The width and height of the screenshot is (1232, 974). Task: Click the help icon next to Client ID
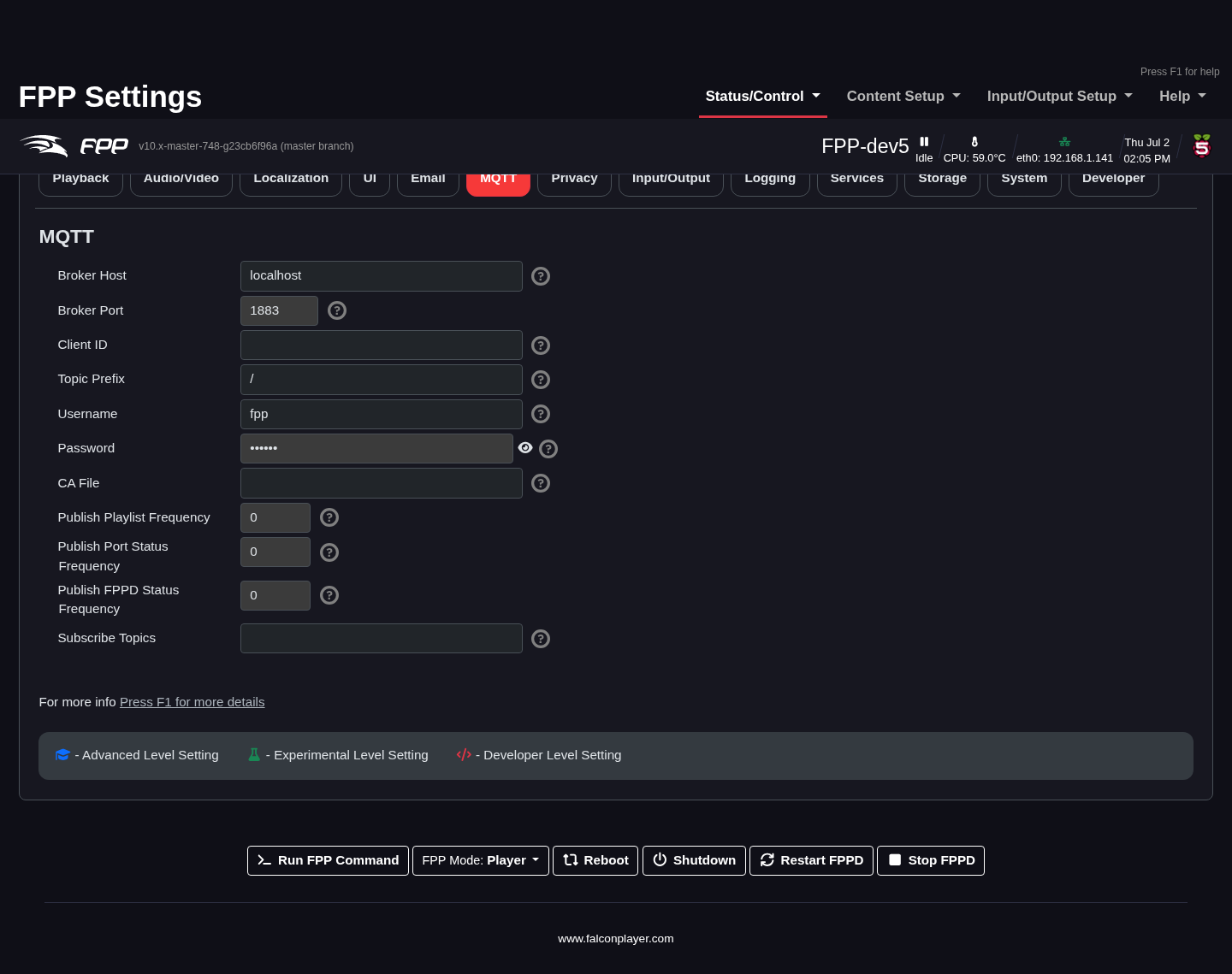pyautogui.click(x=541, y=345)
